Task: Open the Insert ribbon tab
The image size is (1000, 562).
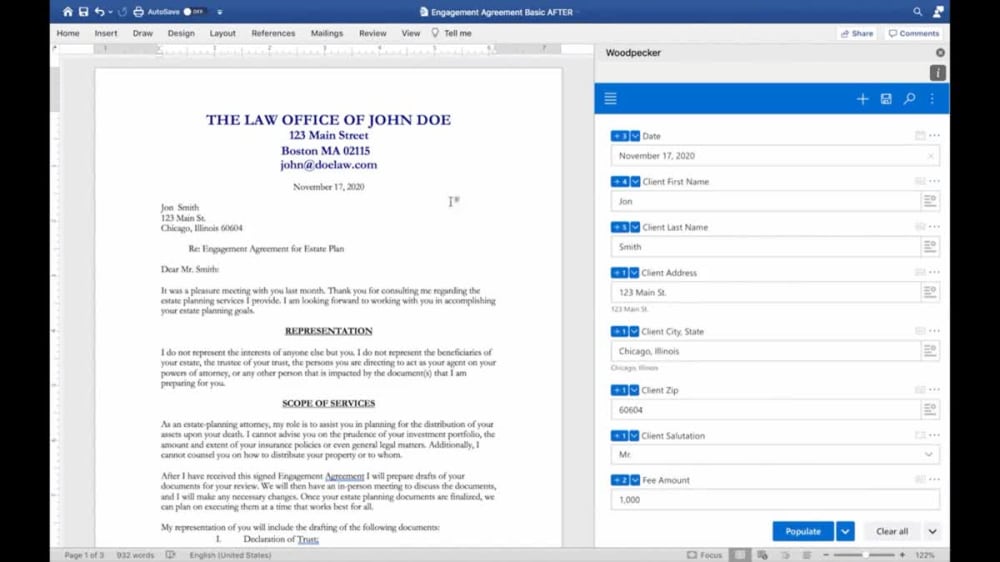Action: pyautogui.click(x=106, y=33)
